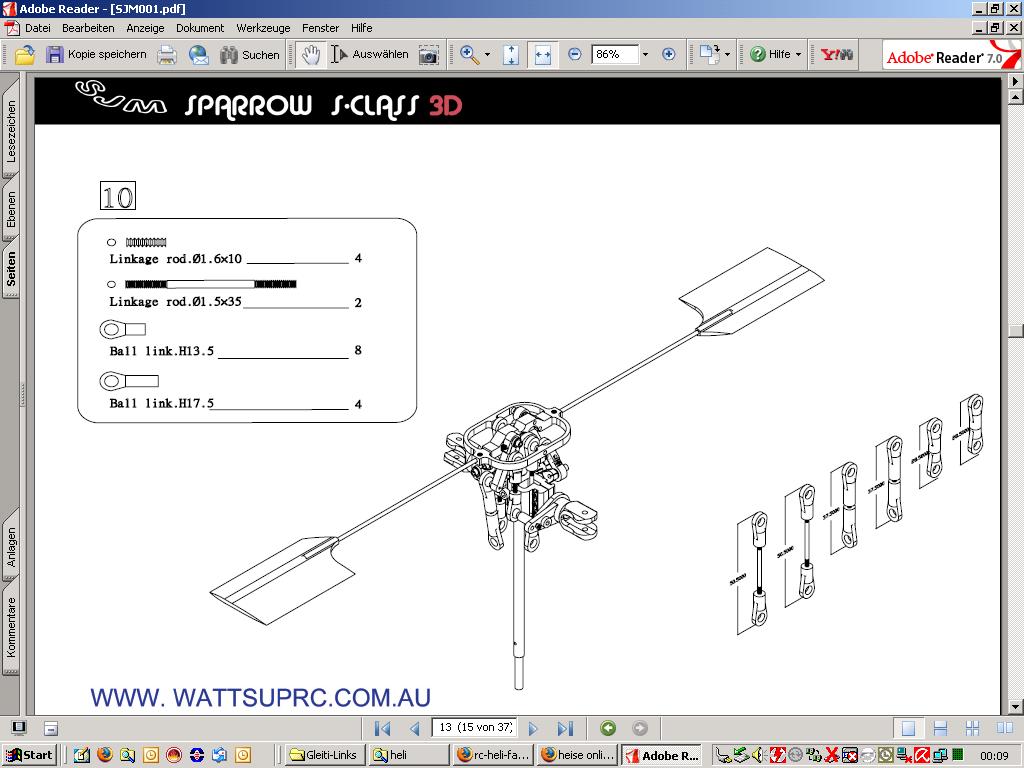Screen dimensions: 1024x768
Task: Open the Bearbeiten menu
Action: [88, 28]
